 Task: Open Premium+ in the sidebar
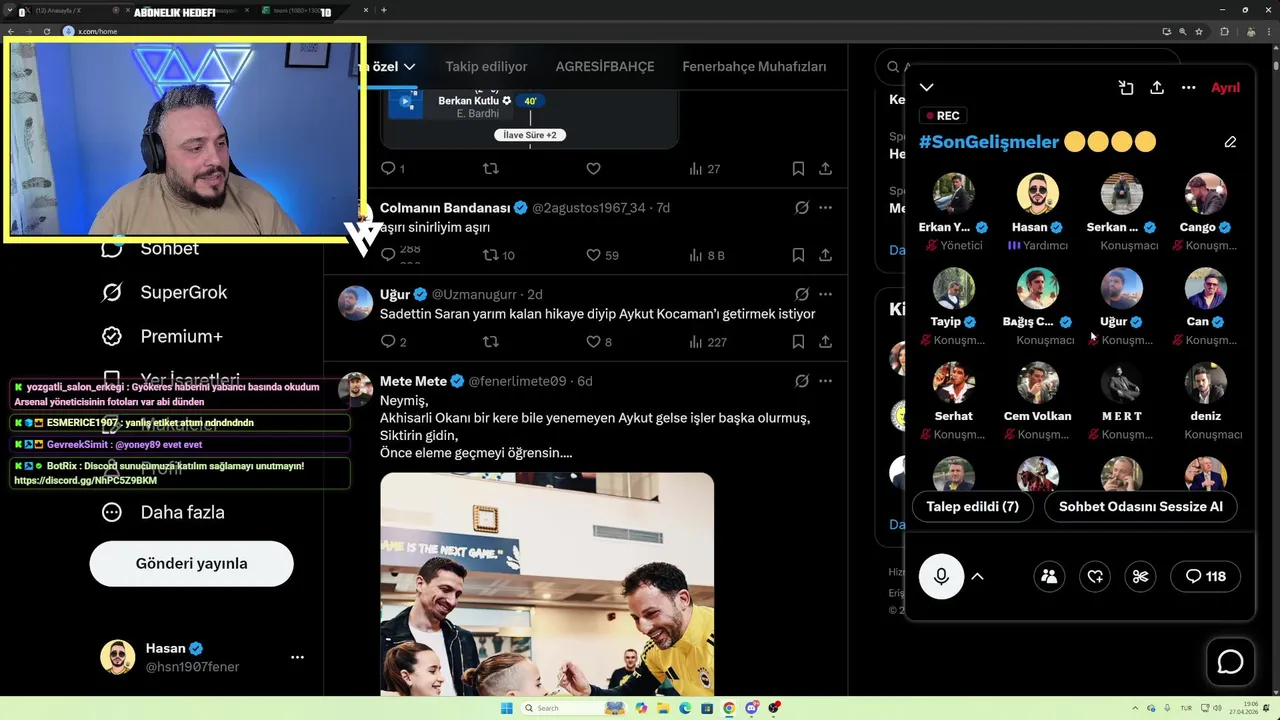(x=163, y=336)
